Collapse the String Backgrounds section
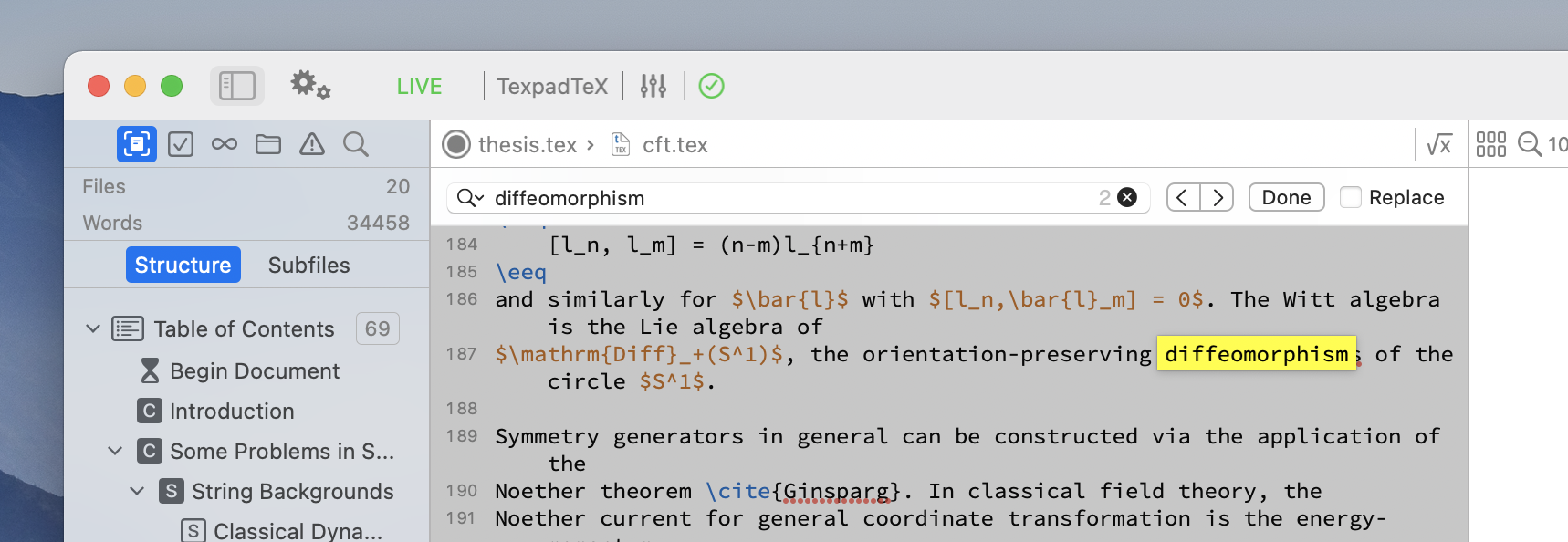The height and width of the screenshot is (542, 1568). tap(137, 491)
